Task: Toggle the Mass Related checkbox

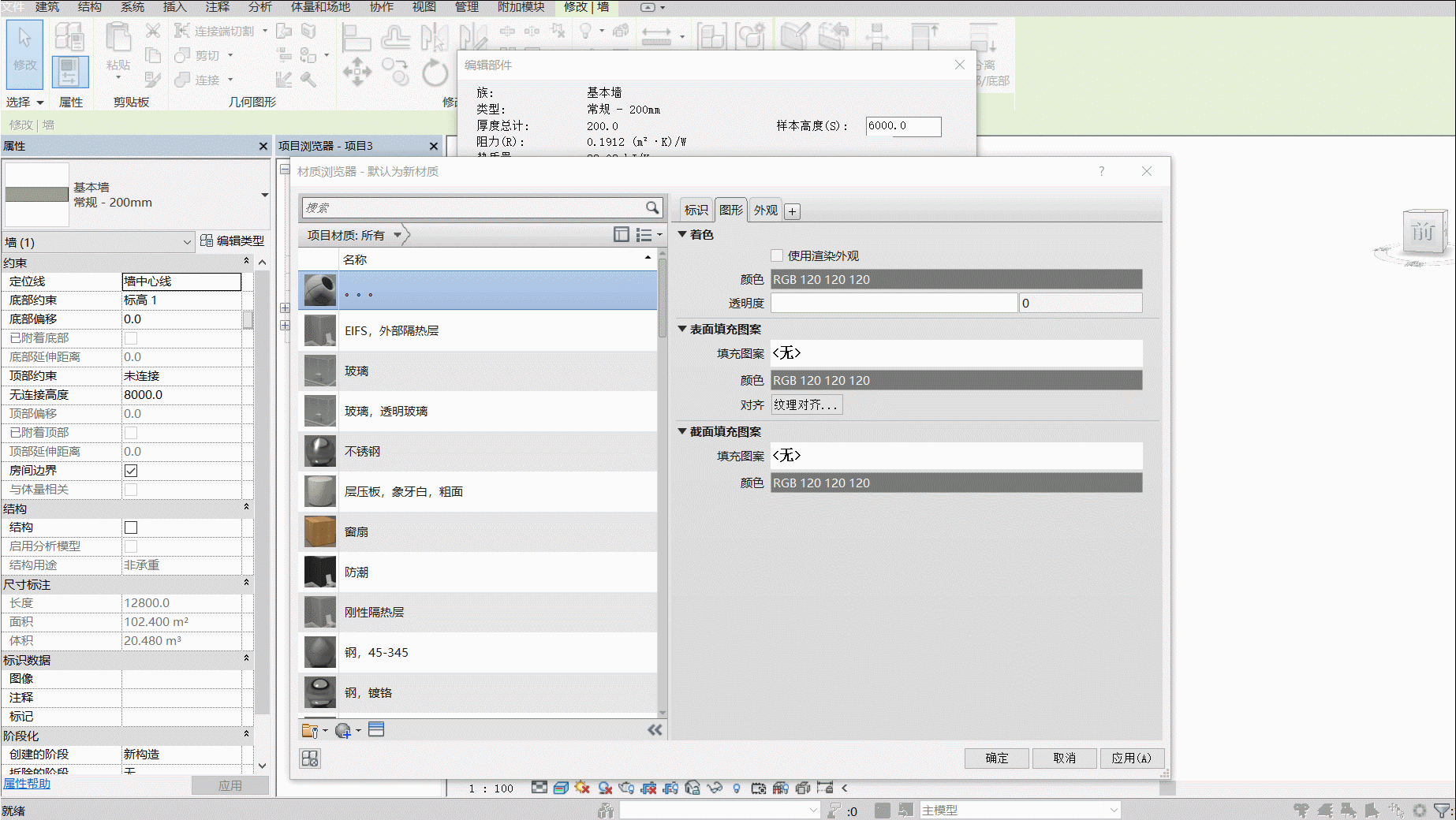Action: [x=131, y=490]
